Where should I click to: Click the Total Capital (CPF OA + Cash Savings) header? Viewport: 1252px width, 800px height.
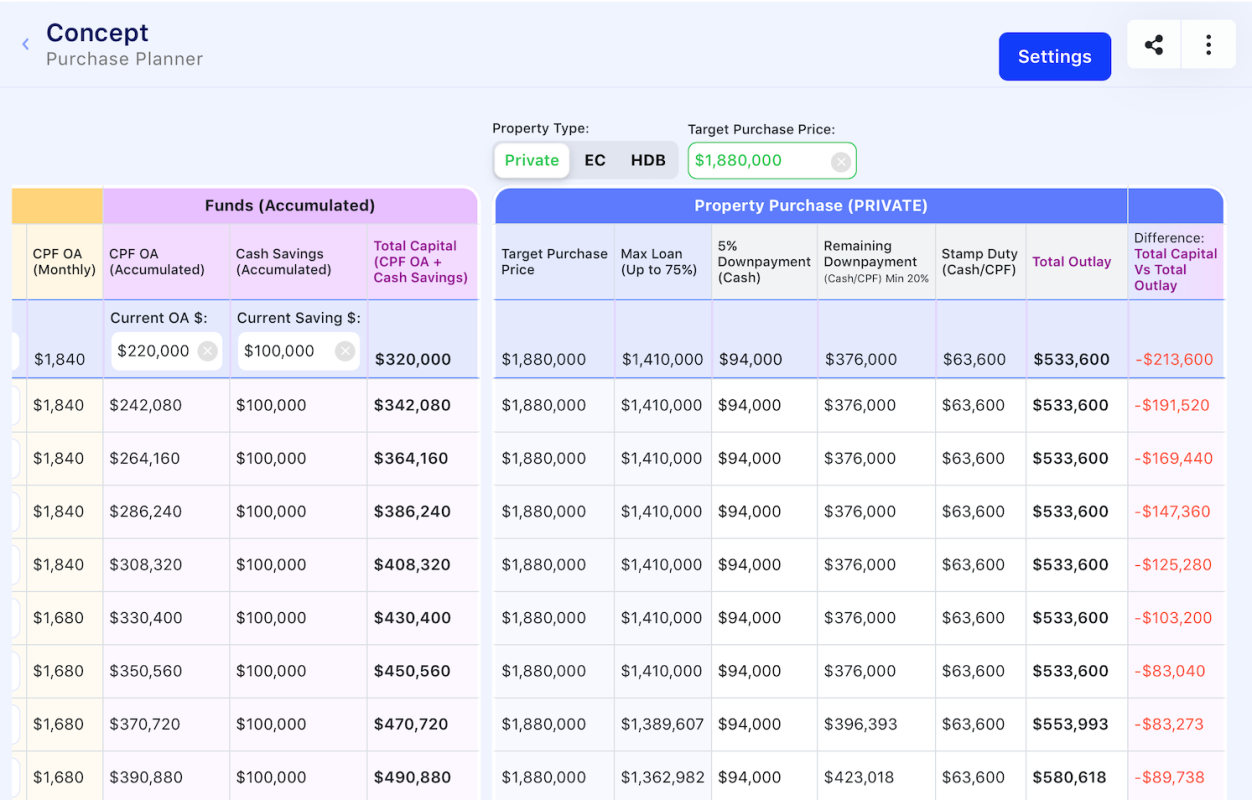422,262
